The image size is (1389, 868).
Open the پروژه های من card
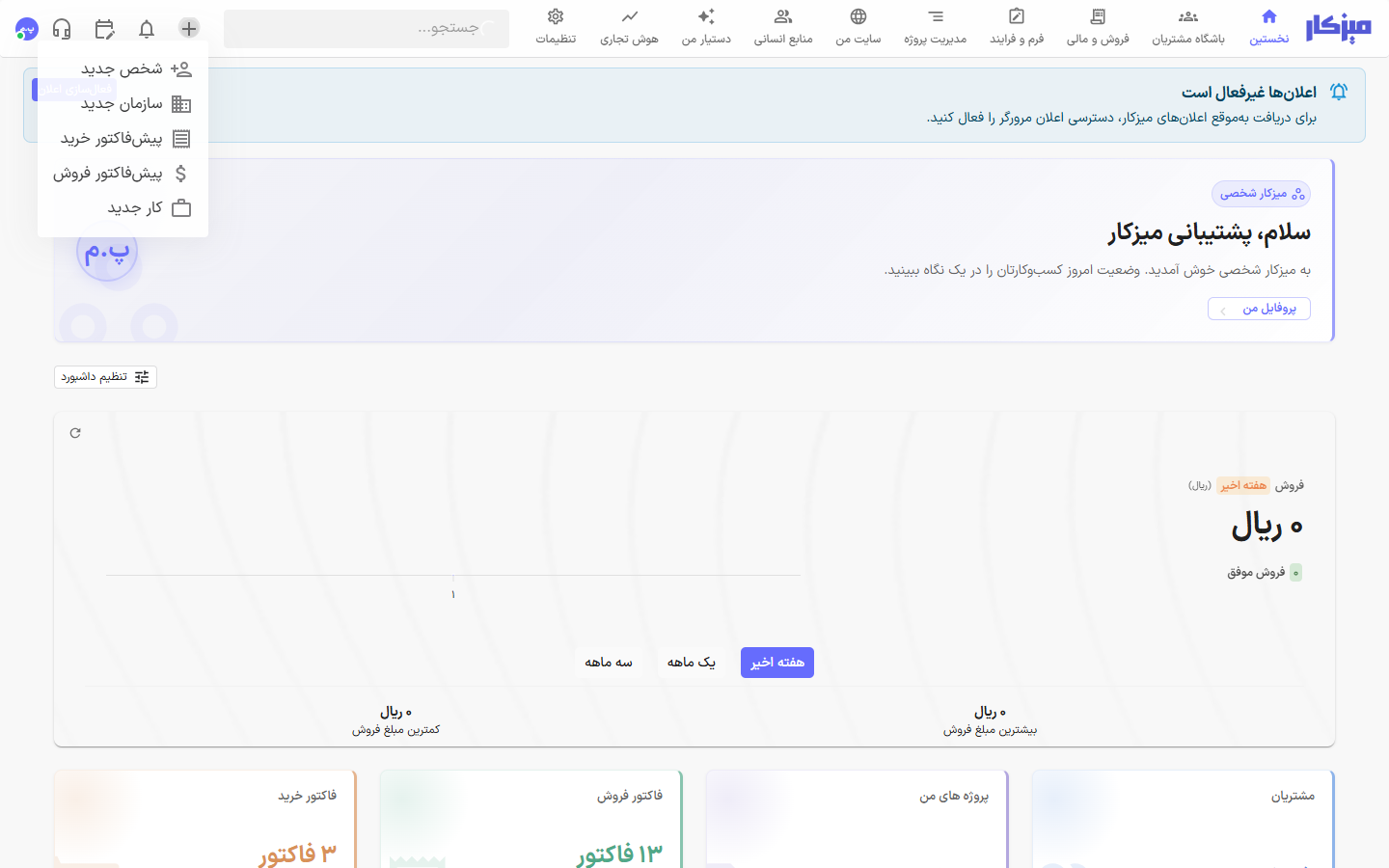pyautogui.click(x=858, y=819)
